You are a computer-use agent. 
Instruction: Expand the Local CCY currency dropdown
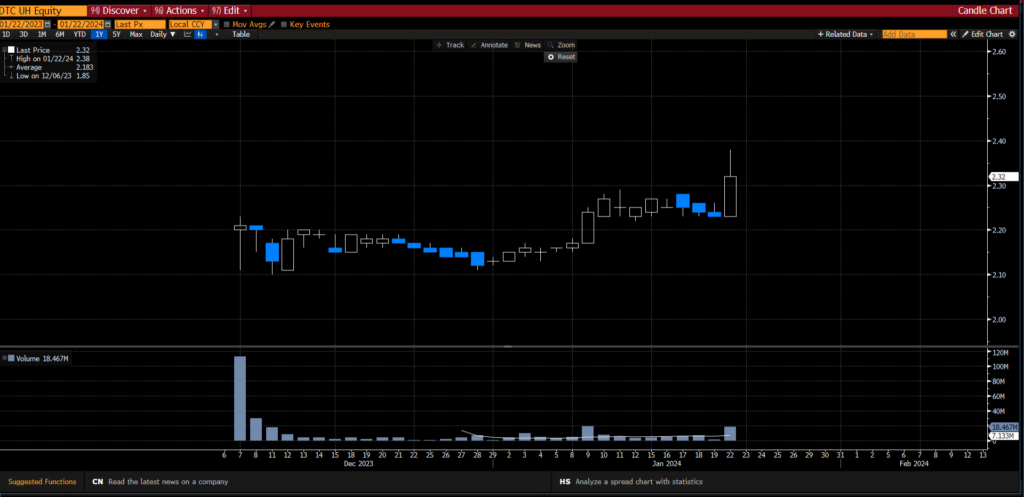tap(216, 24)
